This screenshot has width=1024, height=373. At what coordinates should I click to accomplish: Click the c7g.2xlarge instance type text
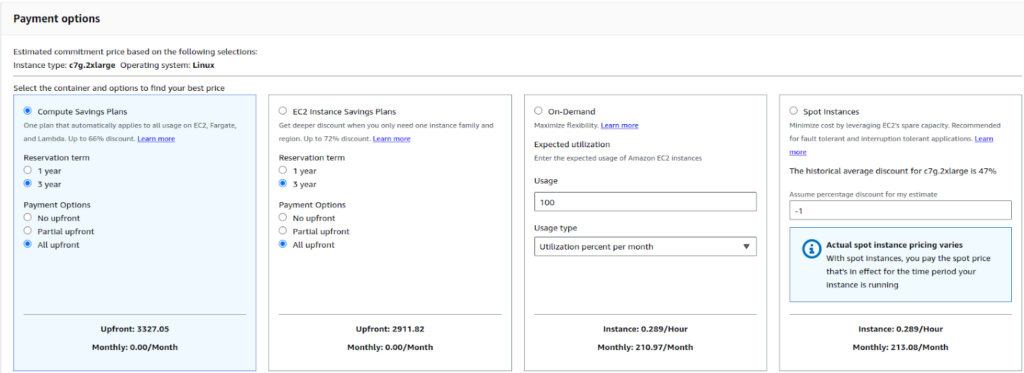93,65
